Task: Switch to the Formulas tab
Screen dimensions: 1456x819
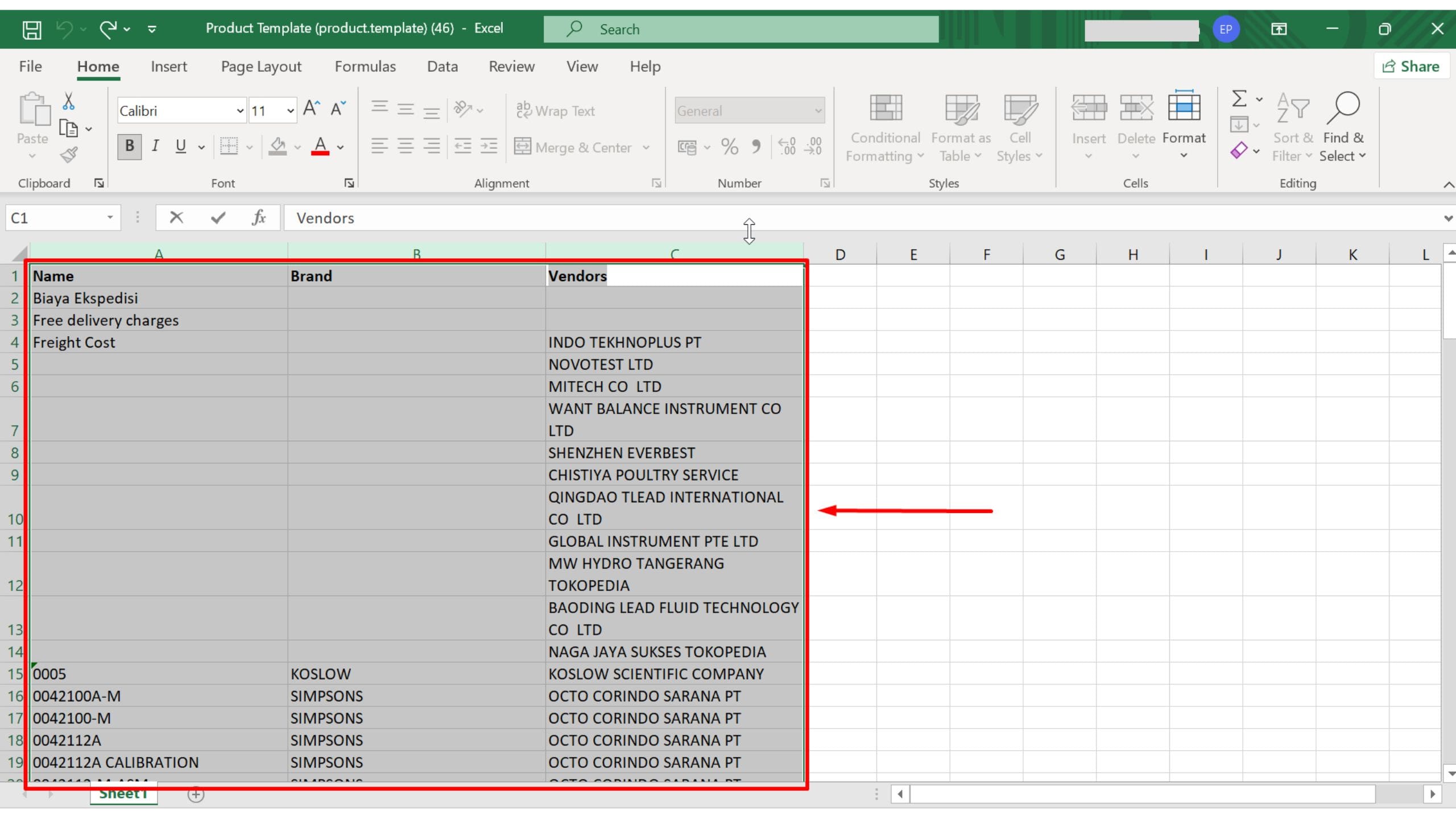Action: coord(365,67)
